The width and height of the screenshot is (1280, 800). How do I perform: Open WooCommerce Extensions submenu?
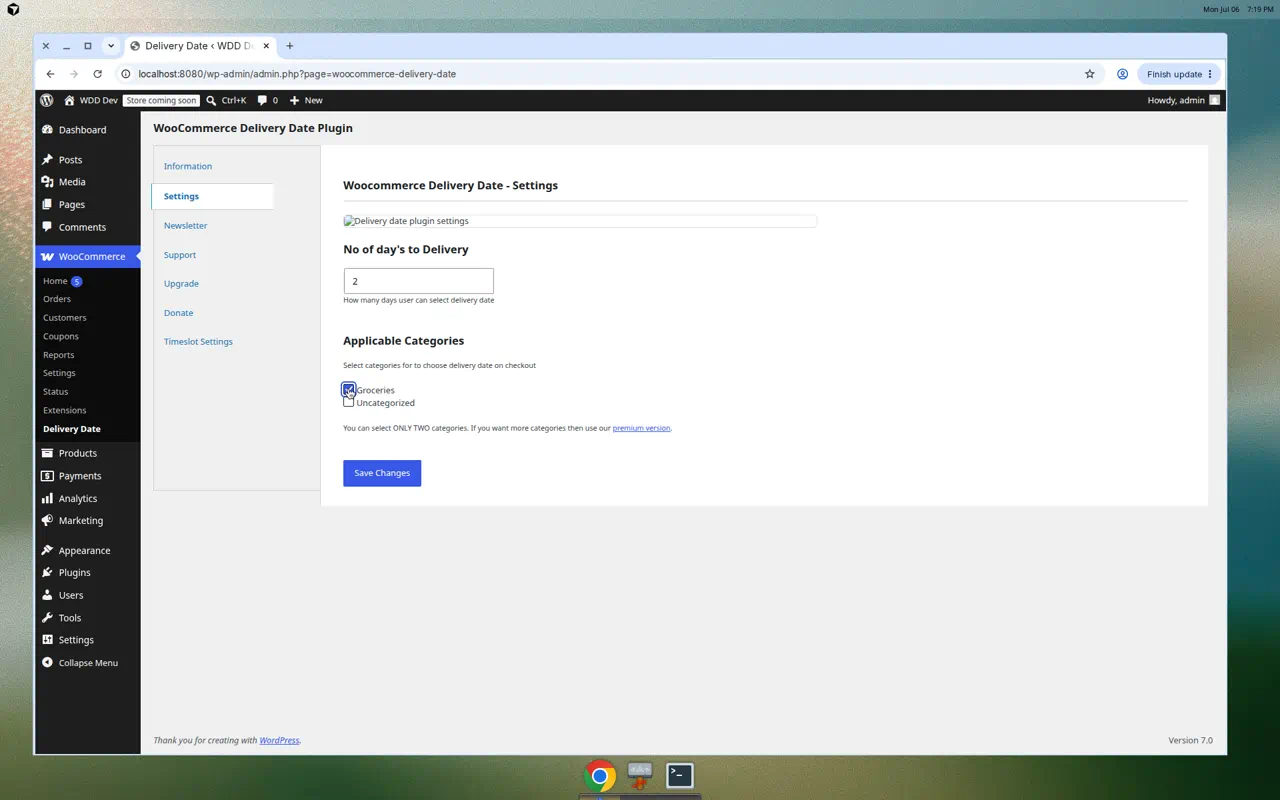65,410
